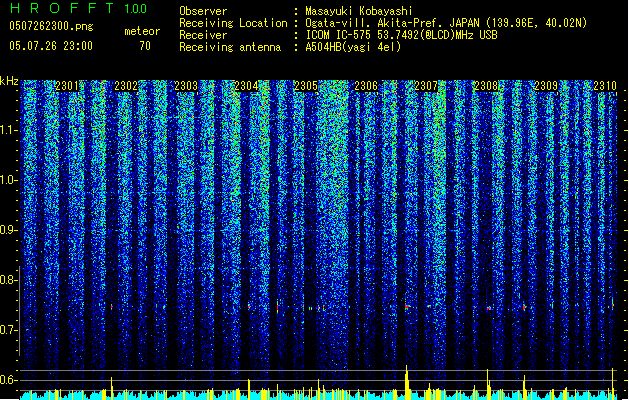Select the file name 0507262300.png
The image size is (629, 400).
click(x=51, y=26)
